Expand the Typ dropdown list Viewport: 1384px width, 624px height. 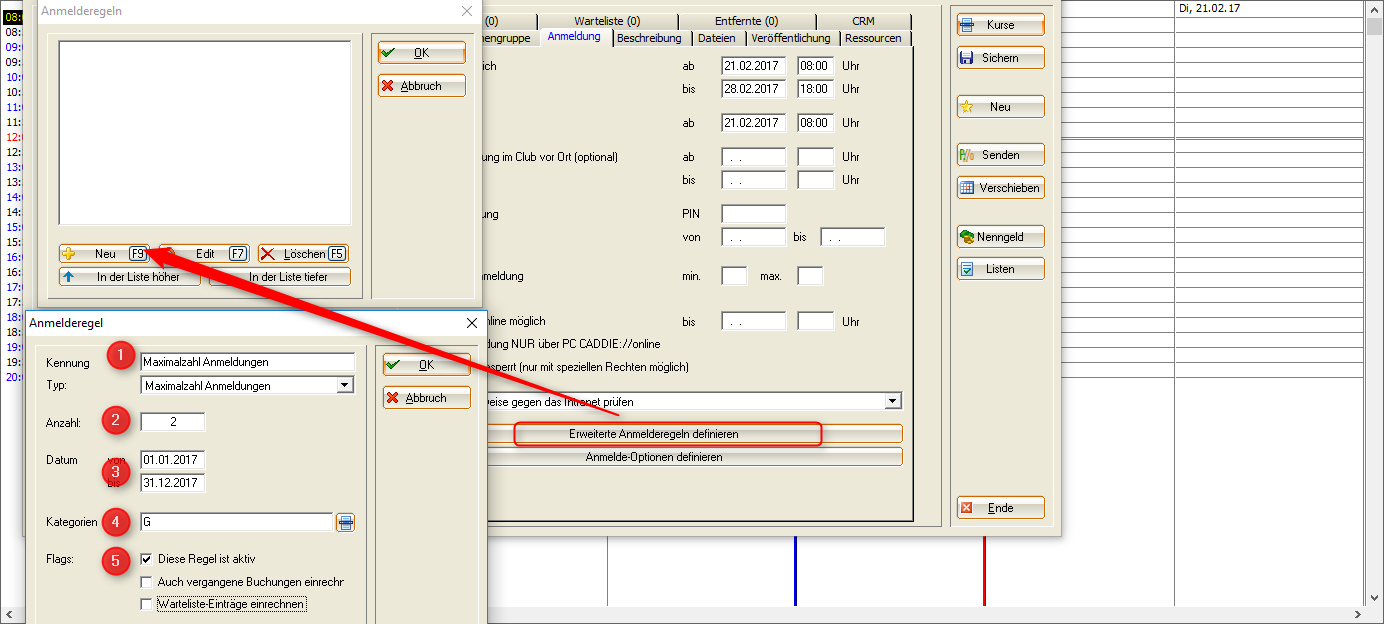pyautogui.click(x=345, y=386)
